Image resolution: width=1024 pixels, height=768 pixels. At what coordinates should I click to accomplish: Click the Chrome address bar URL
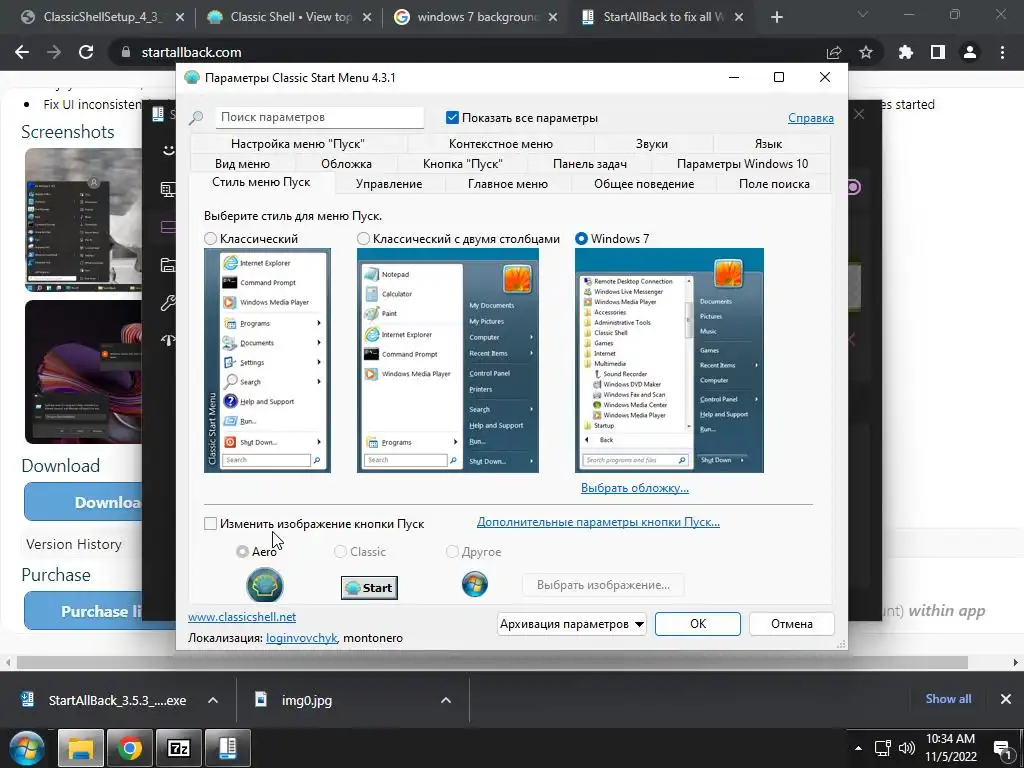[191, 52]
